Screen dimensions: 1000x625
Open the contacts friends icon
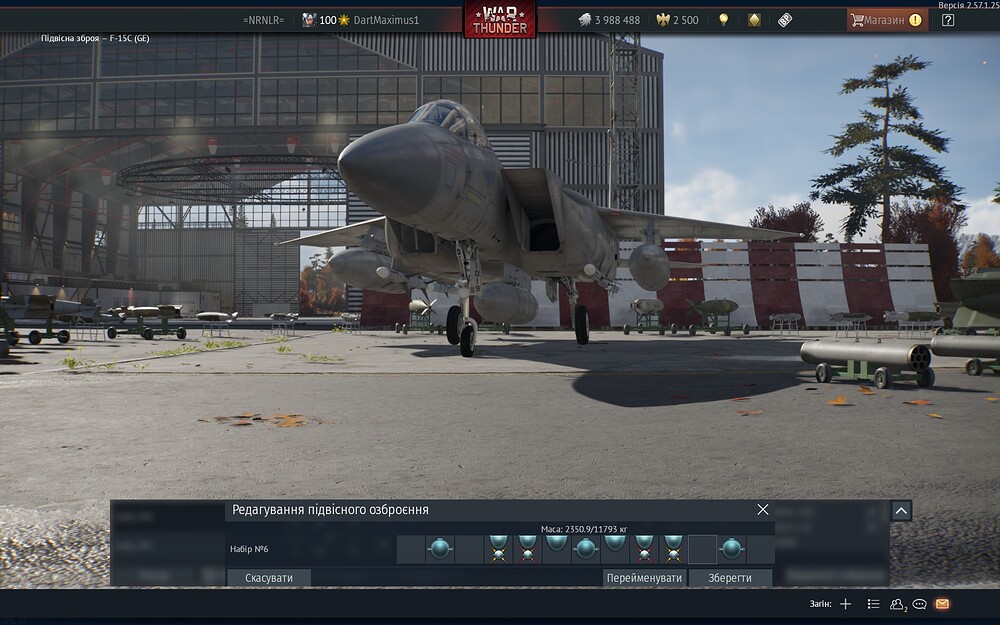click(897, 604)
